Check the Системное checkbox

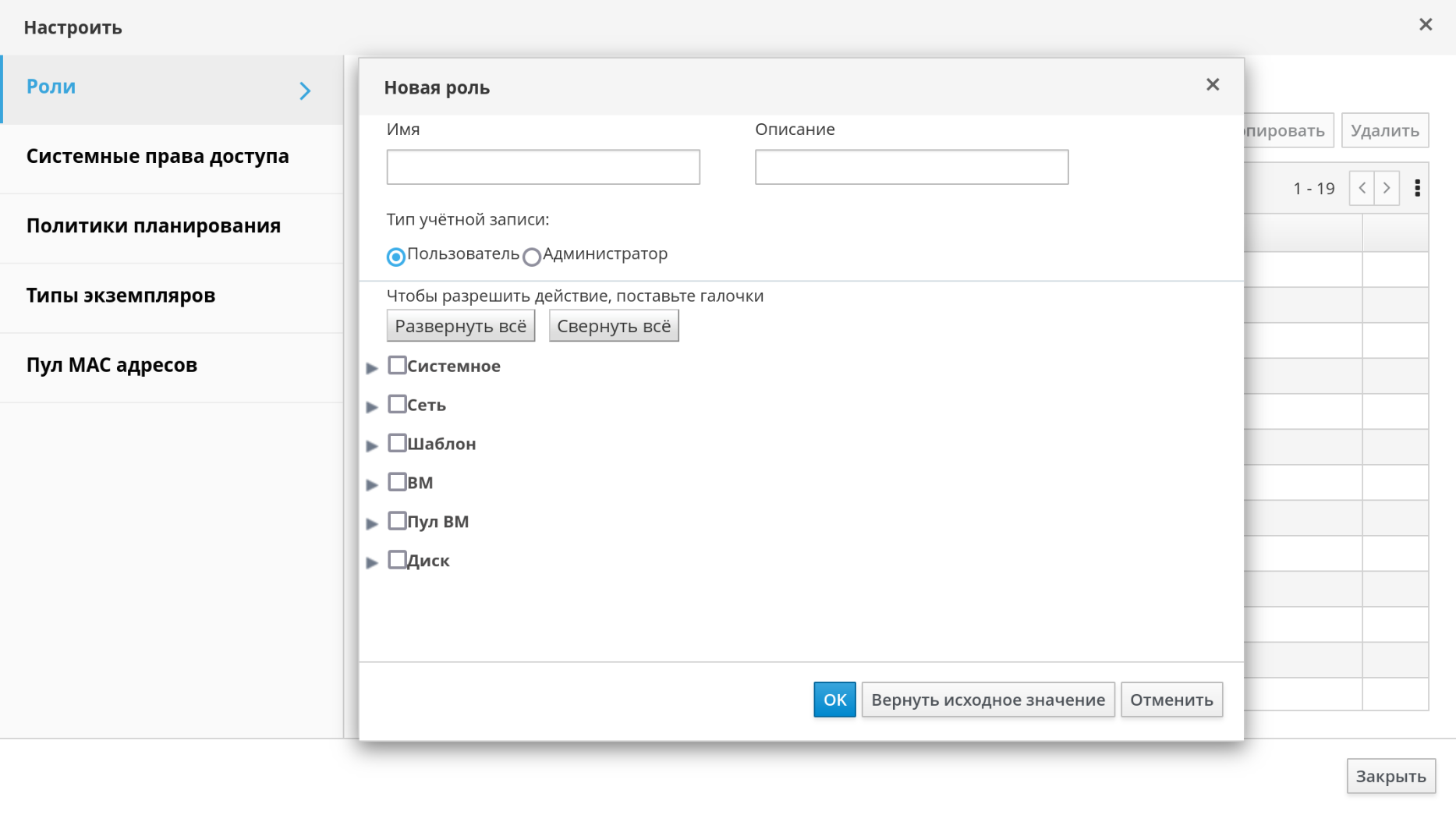click(397, 365)
